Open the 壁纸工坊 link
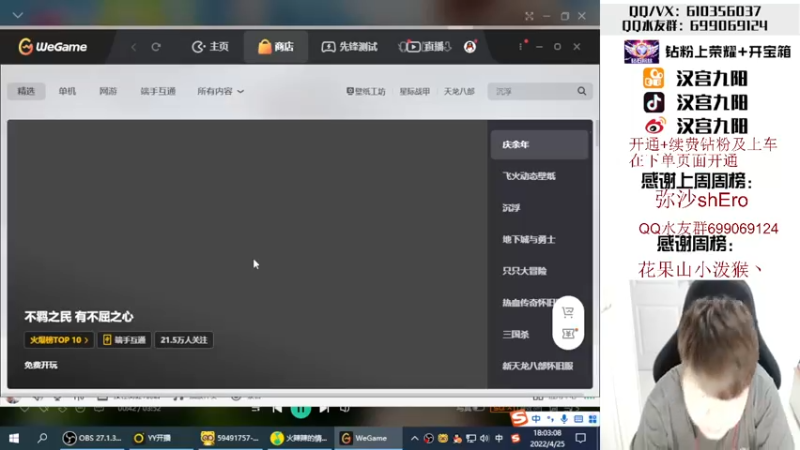Image resolution: width=800 pixels, height=450 pixels. 366,91
